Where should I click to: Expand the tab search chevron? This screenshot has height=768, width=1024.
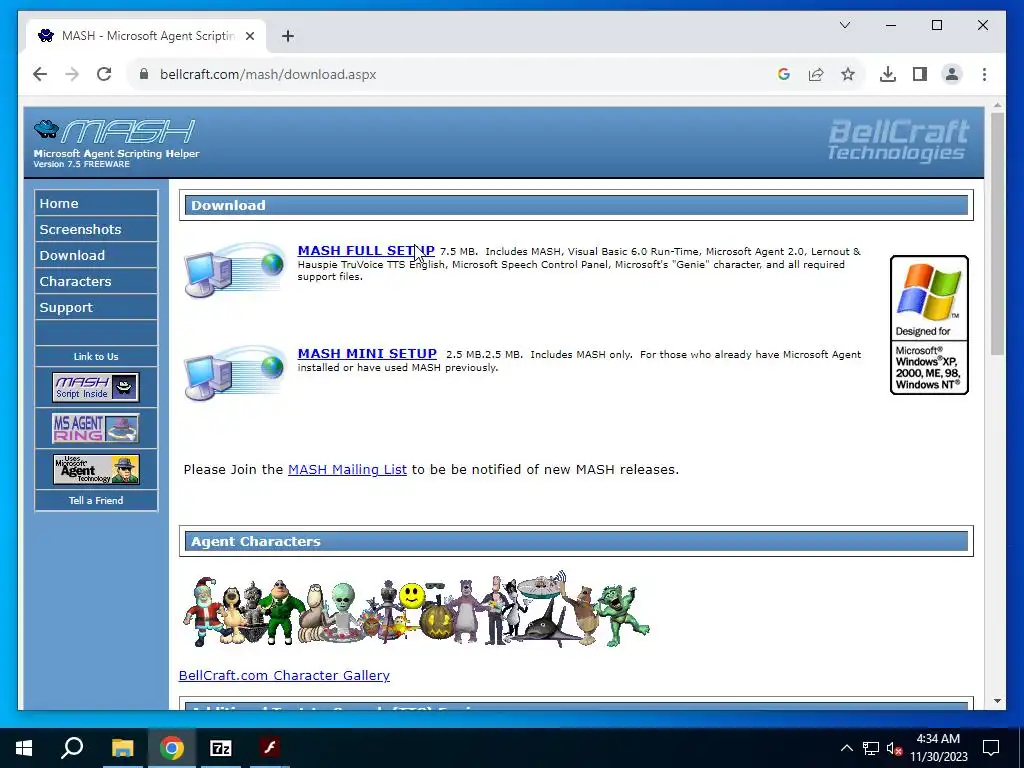844,25
